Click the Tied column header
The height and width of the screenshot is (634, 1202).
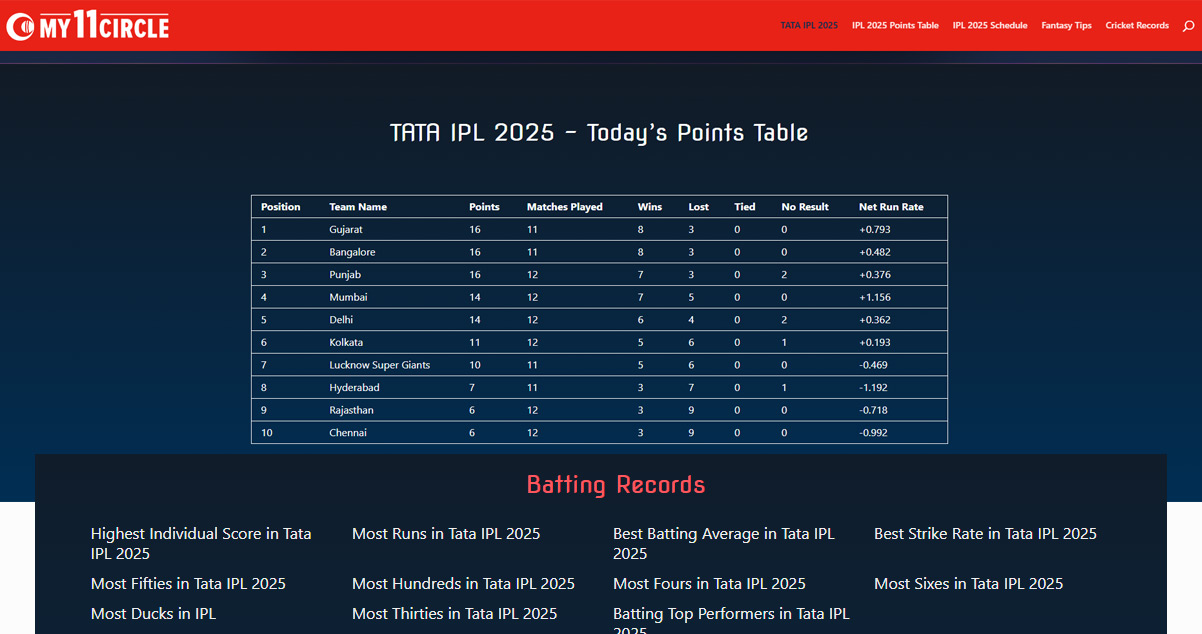click(x=745, y=207)
